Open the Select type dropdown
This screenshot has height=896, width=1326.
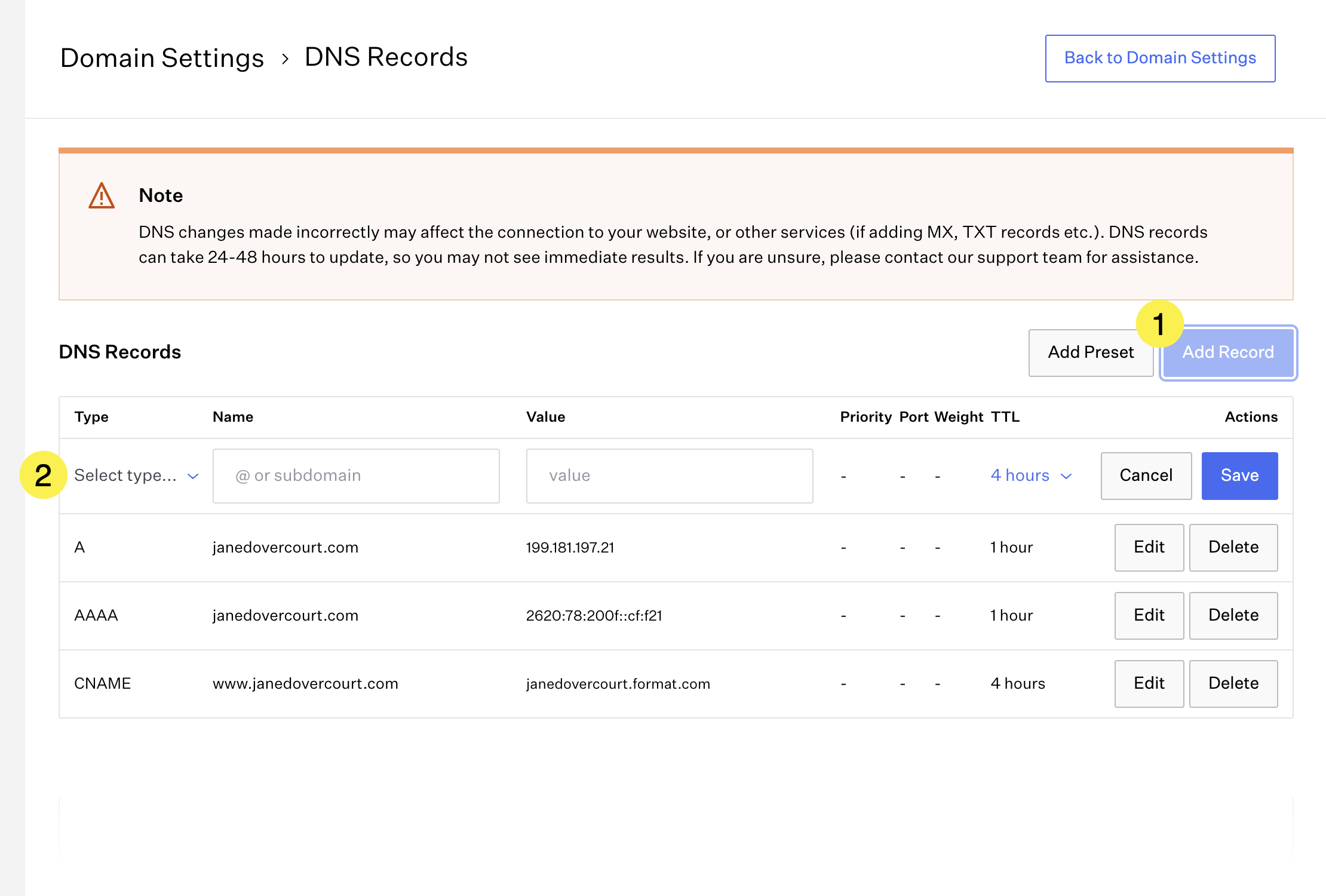click(x=136, y=475)
